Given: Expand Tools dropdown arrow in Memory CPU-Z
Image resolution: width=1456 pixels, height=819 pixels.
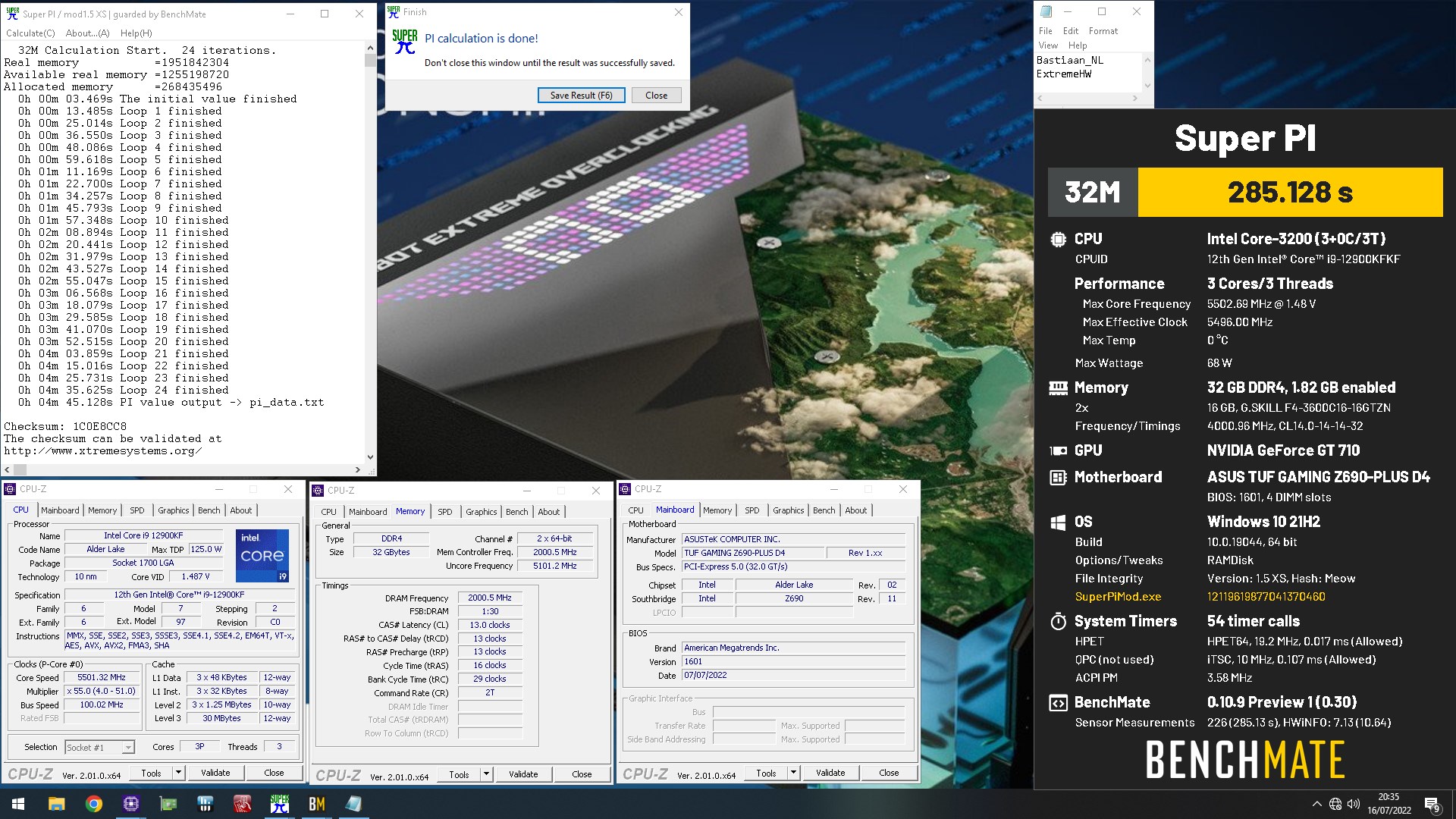Looking at the screenshot, I should [487, 775].
